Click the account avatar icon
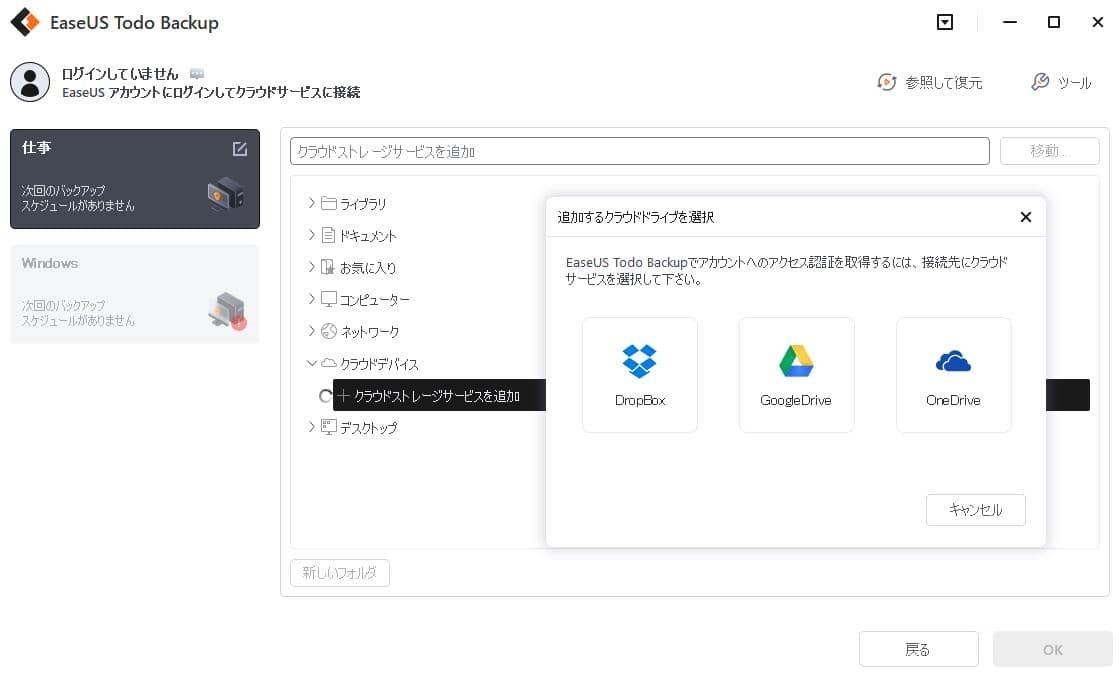Image resolution: width=1120 pixels, height=686 pixels. click(30, 82)
